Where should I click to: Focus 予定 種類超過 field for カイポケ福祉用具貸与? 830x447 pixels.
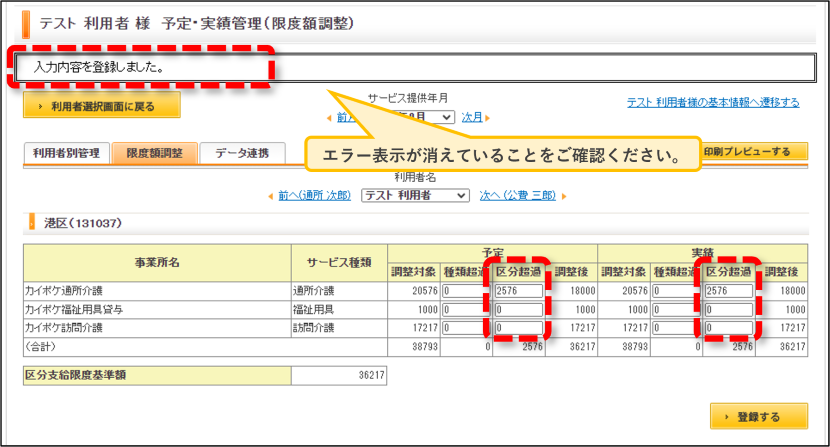click(x=464, y=309)
